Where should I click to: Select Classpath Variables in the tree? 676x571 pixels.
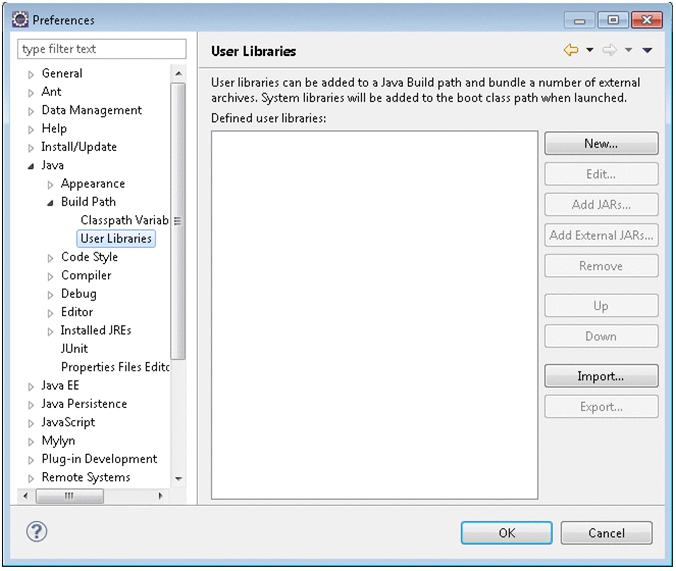(124, 220)
